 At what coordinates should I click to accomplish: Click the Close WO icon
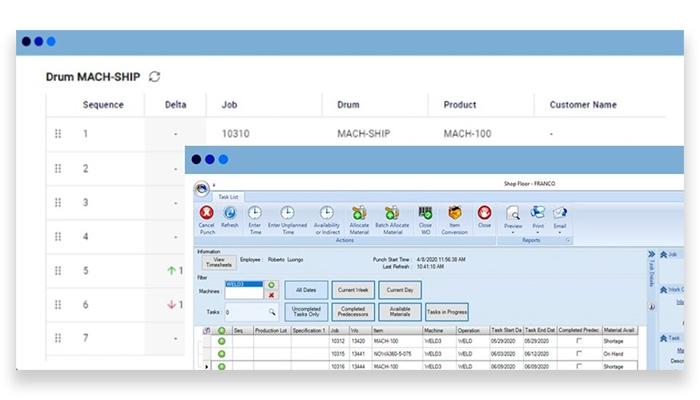[x=425, y=213]
